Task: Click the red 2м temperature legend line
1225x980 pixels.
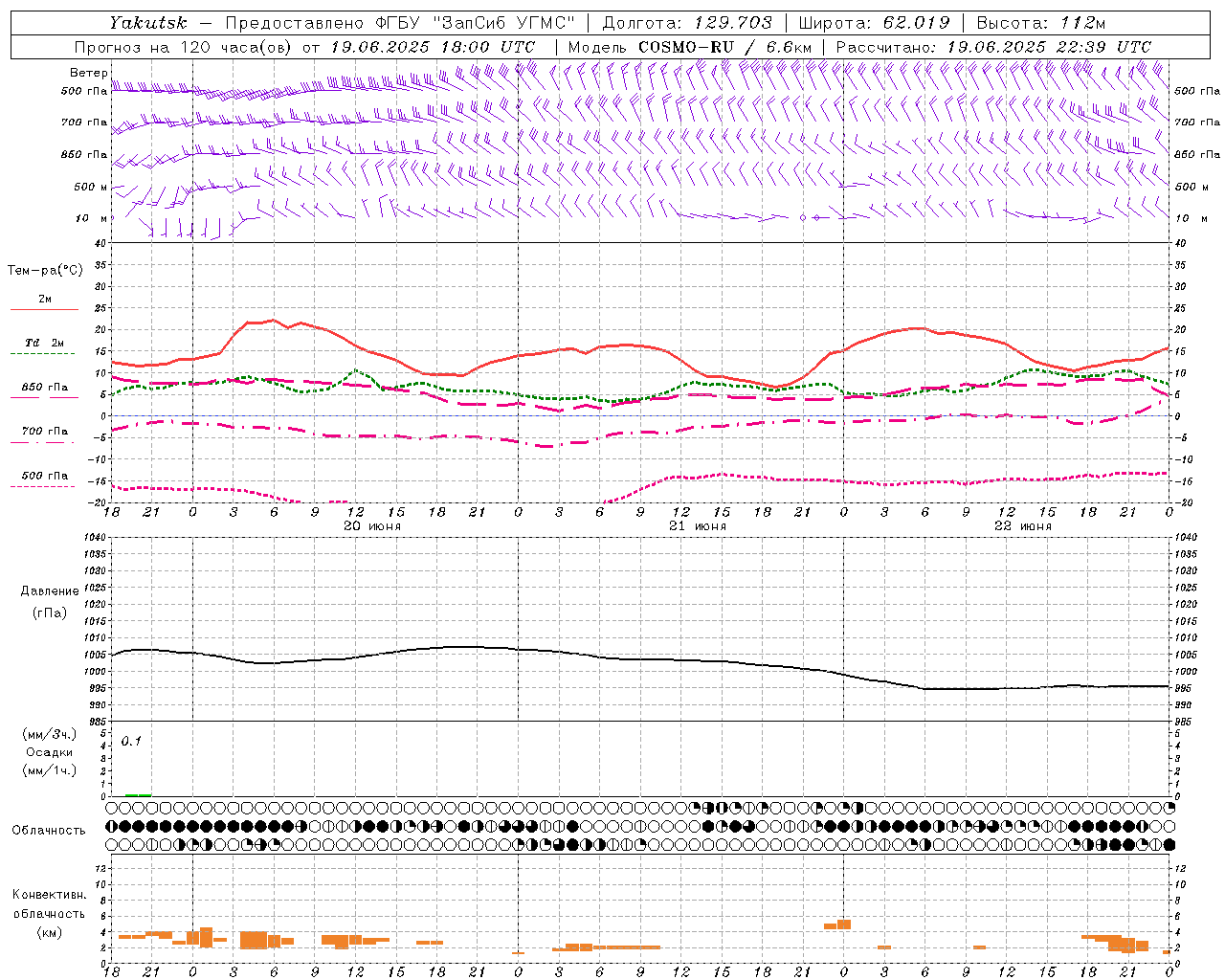Action: pyautogui.click(x=44, y=309)
